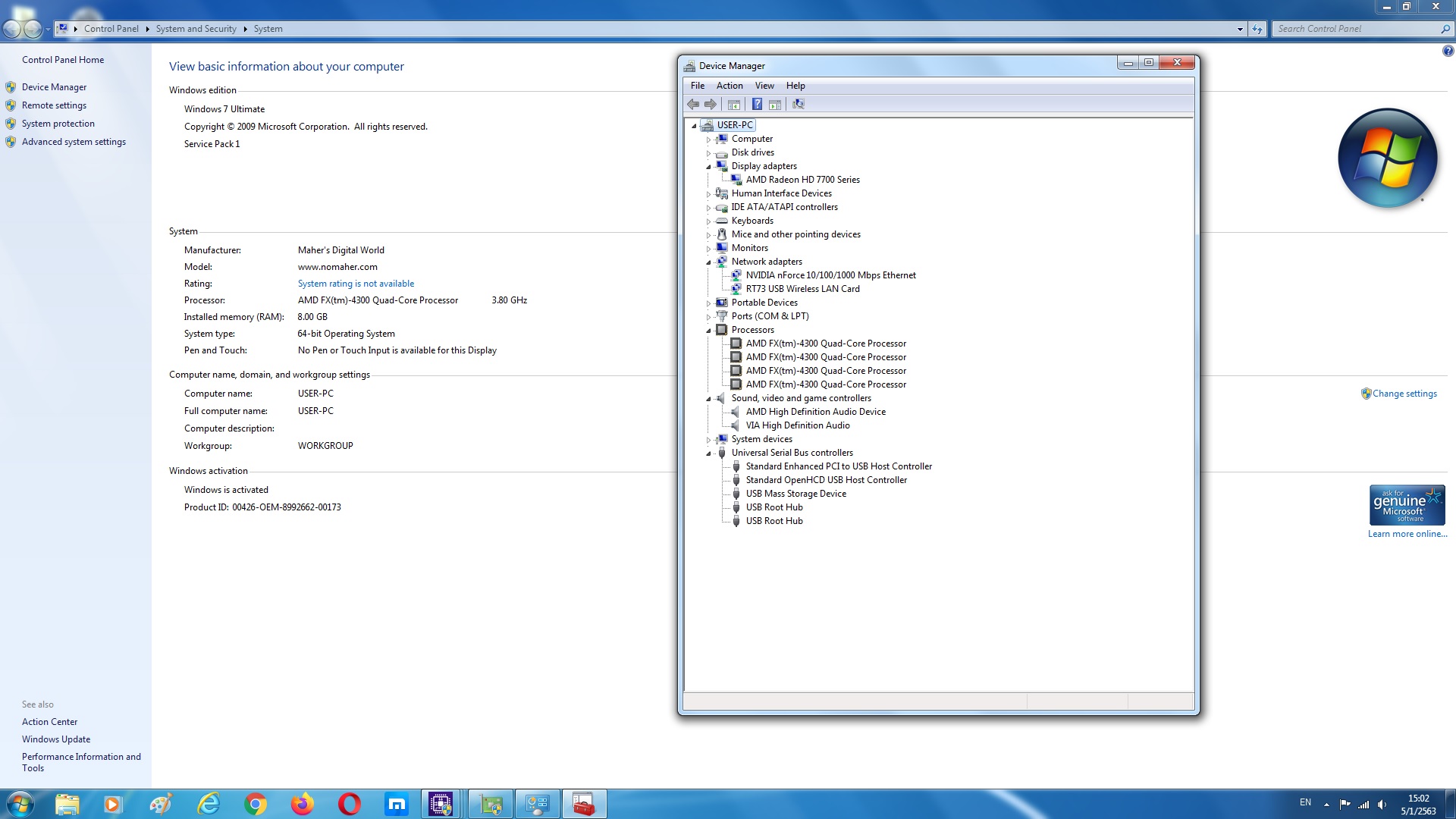This screenshot has width=1456, height=819.
Task: Open Learn more online link
Action: click(1407, 534)
